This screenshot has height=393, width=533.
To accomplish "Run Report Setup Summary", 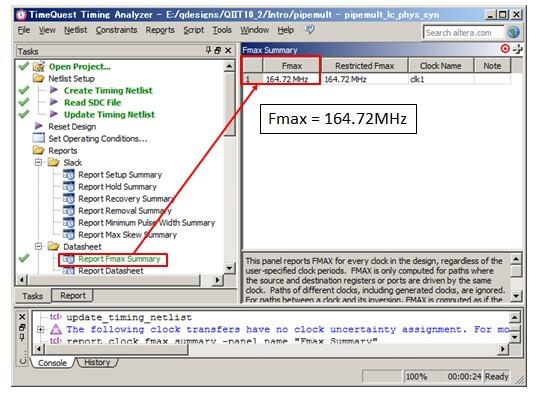I will [120, 175].
